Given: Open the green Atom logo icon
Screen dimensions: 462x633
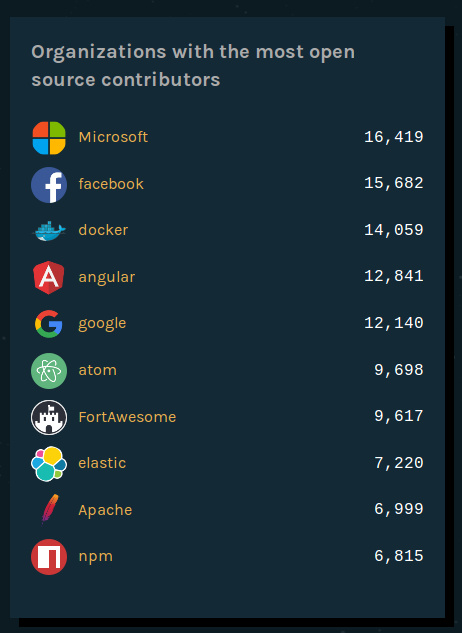Looking at the screenshot, I should 49,371.
